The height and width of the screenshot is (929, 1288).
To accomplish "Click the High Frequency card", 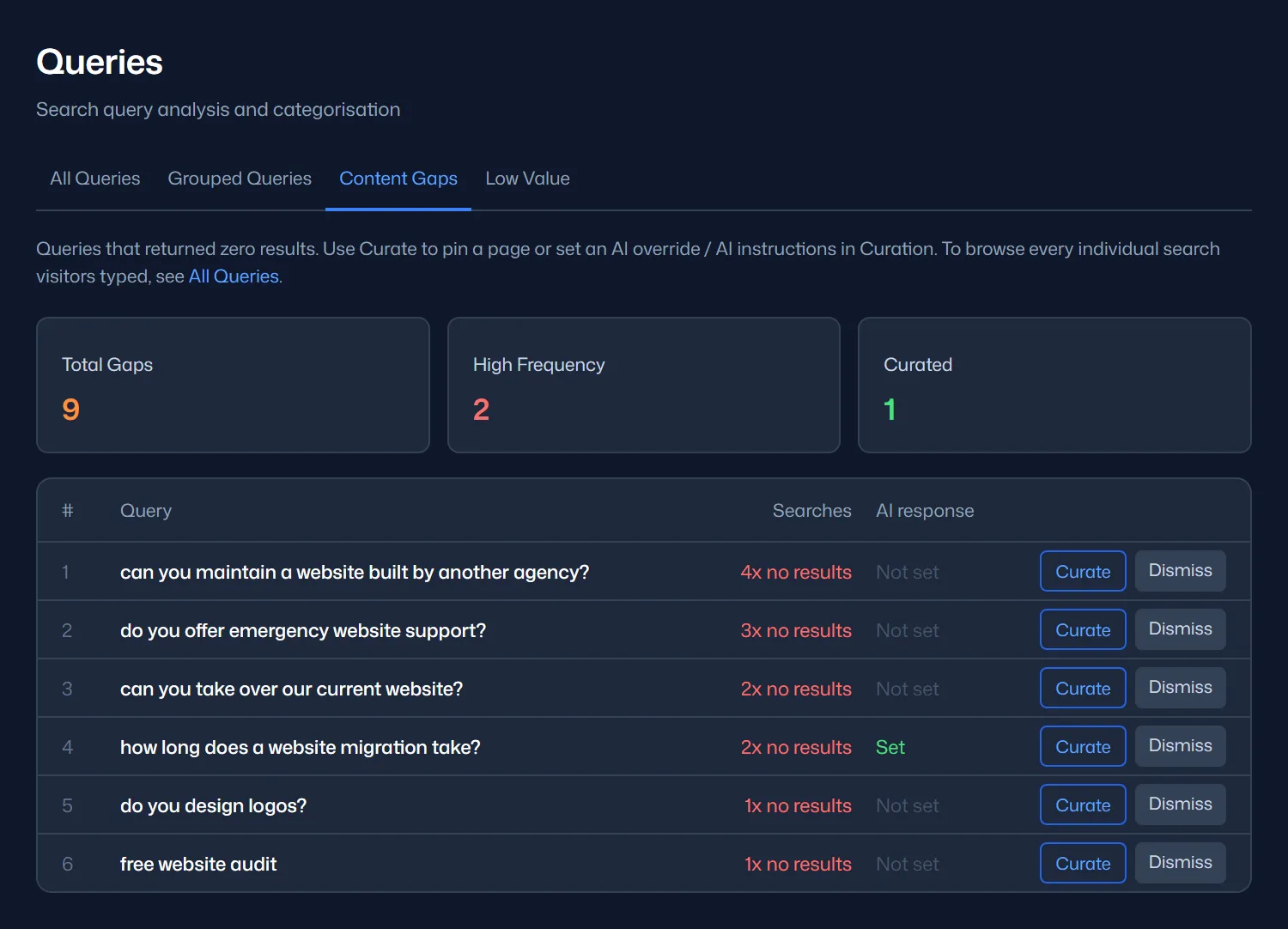I will click(x=644, y=385).
